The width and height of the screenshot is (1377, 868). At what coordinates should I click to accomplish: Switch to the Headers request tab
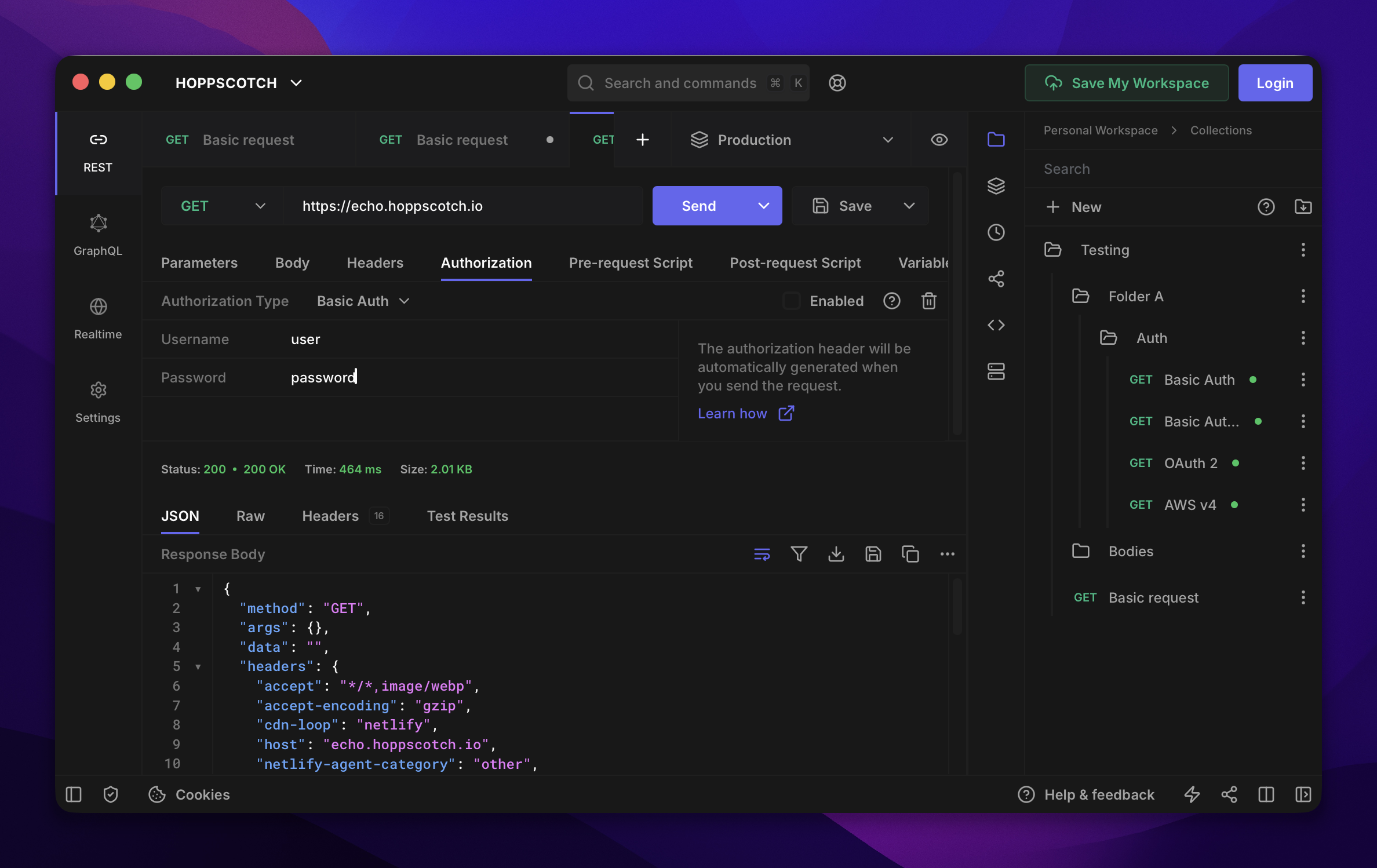coord(375,262)
